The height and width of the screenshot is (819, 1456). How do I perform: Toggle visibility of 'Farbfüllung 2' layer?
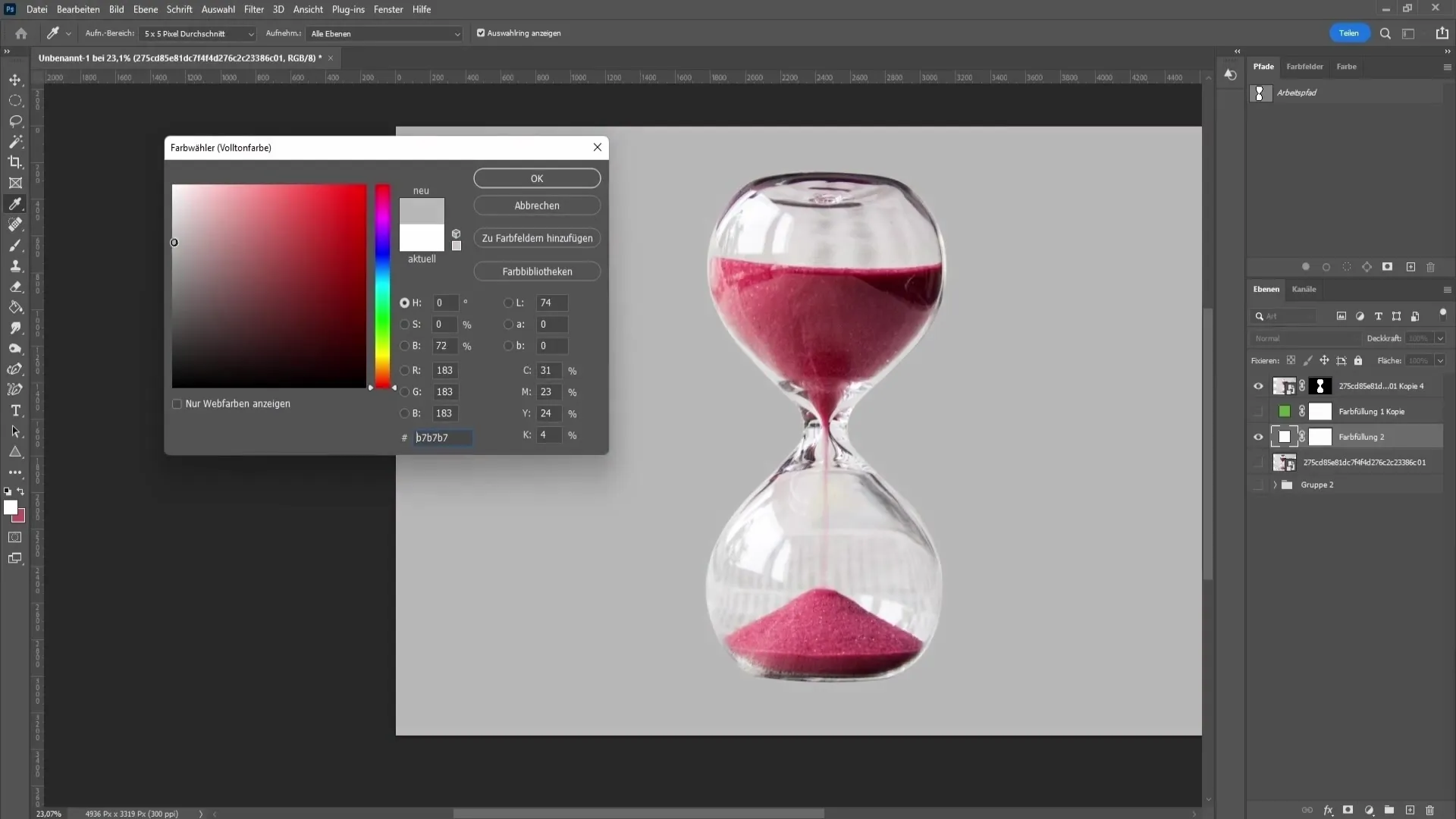(1258, 437)
